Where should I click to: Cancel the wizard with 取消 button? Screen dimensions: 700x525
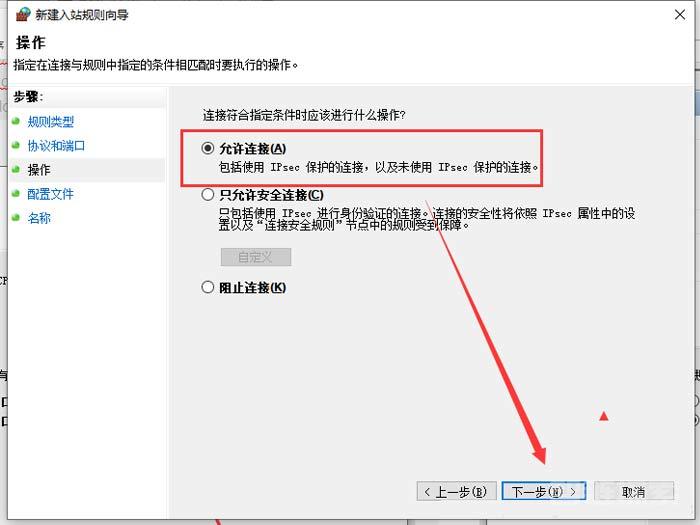point(633,491)
